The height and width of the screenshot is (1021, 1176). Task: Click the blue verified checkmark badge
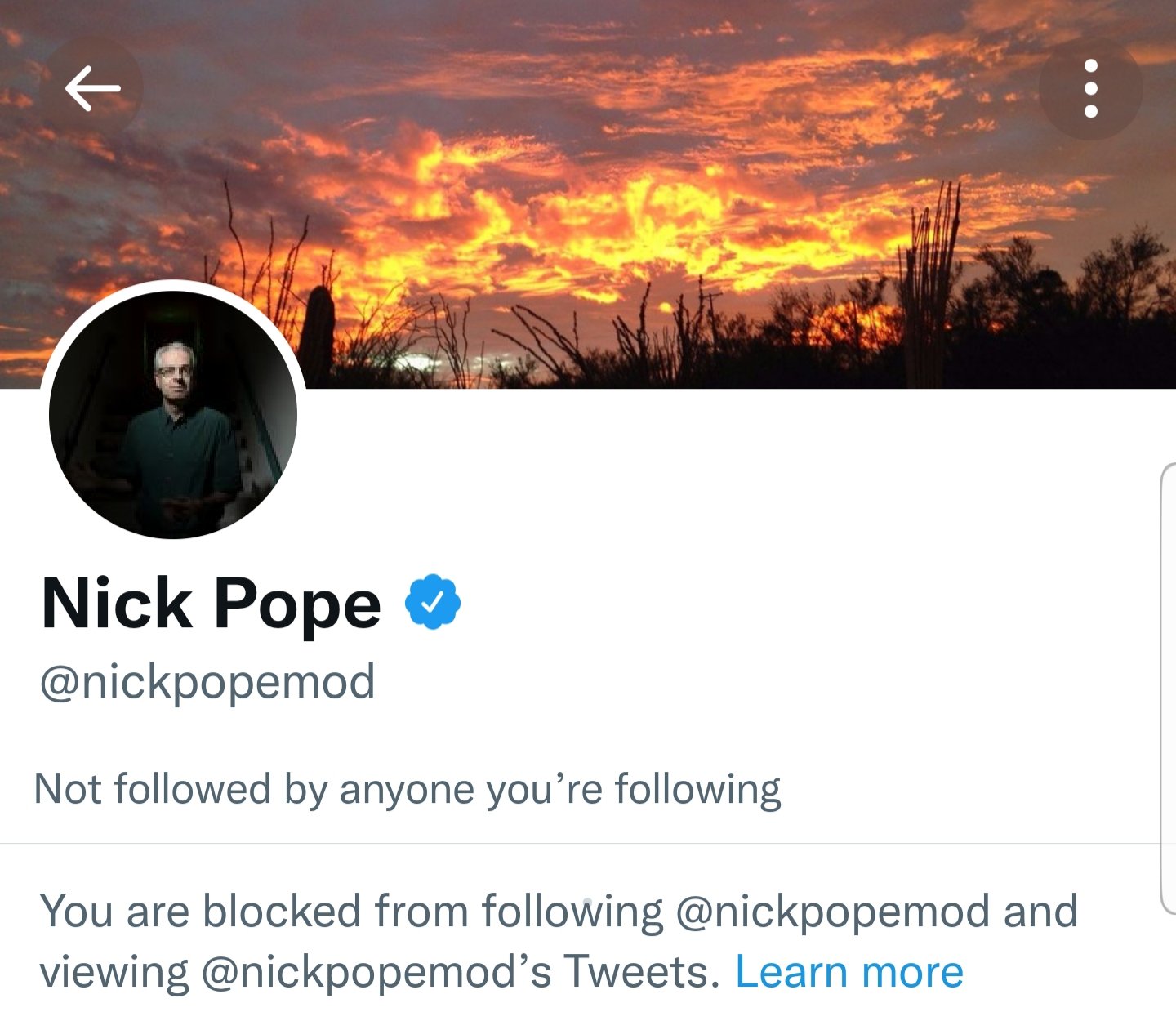[x=433, y=602]
